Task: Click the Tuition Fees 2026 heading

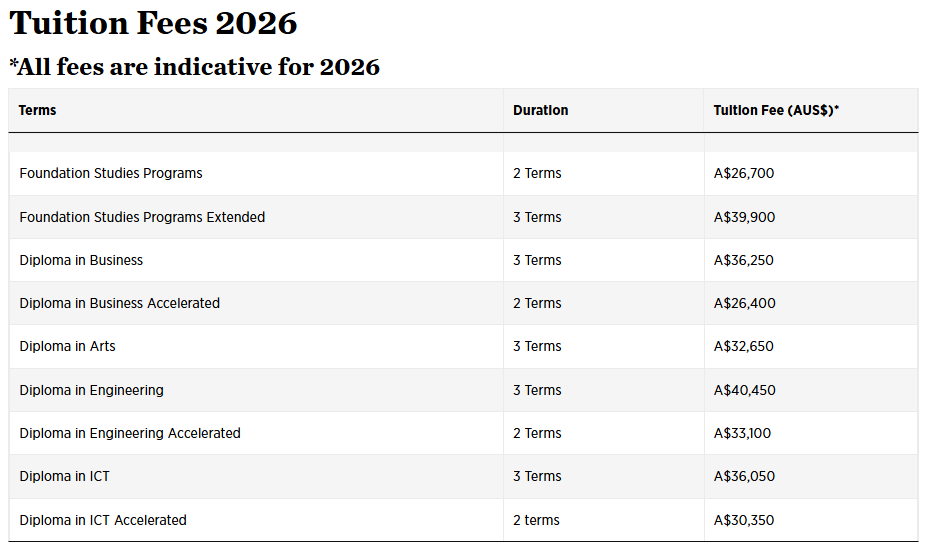Action: [153, 24]
